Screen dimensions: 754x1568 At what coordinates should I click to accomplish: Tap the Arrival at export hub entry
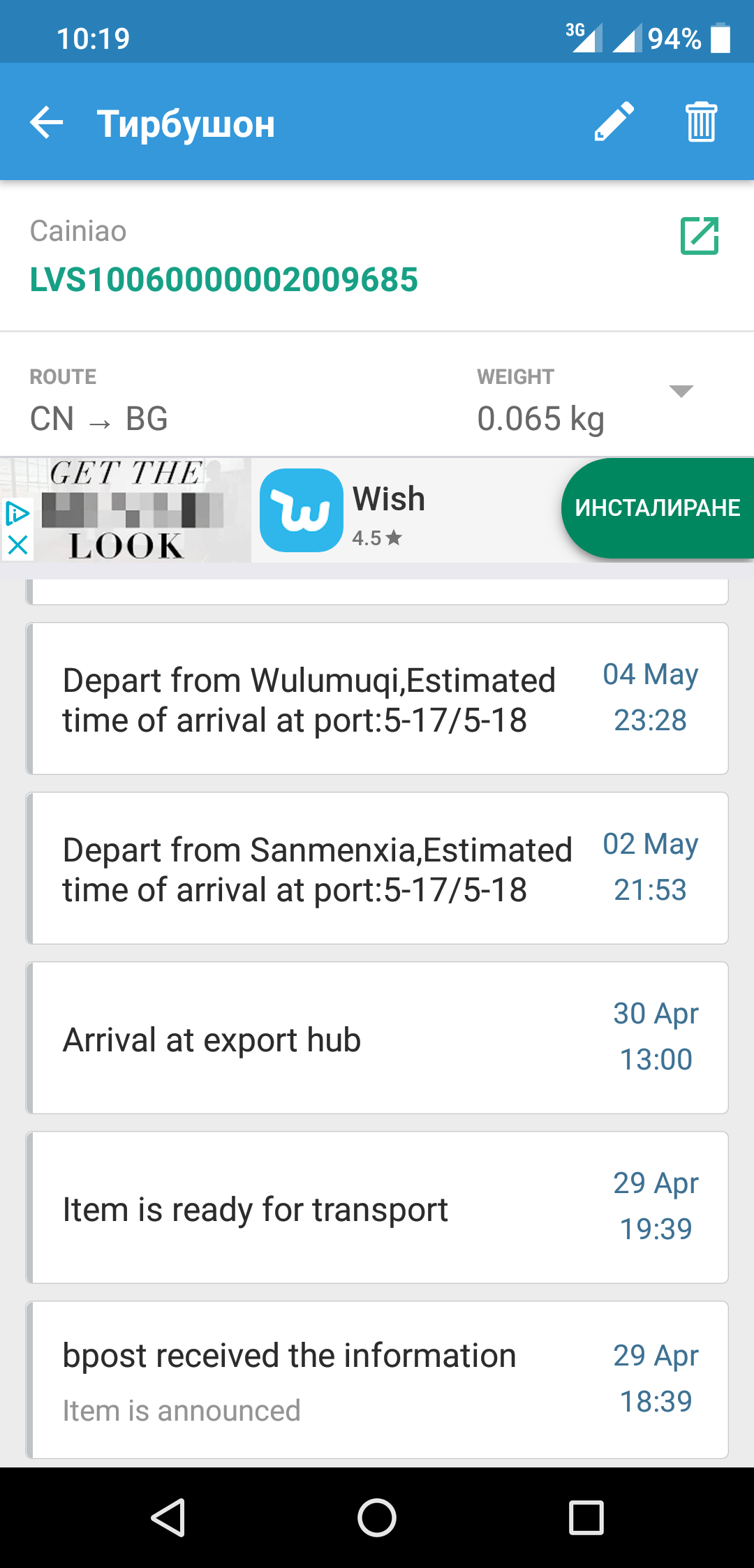[377, 1038]
